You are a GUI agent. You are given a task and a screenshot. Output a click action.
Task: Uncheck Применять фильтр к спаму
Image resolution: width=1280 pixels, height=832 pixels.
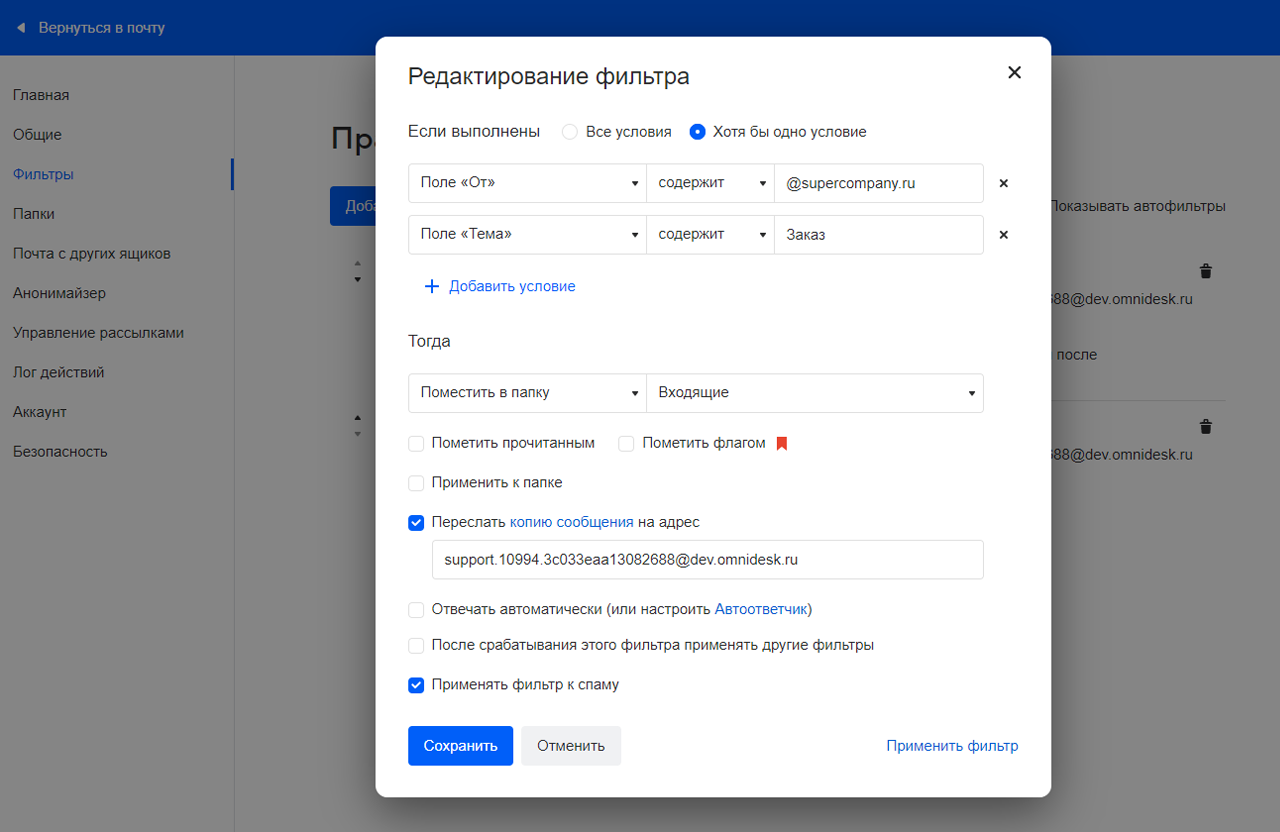tap(416, 685)
